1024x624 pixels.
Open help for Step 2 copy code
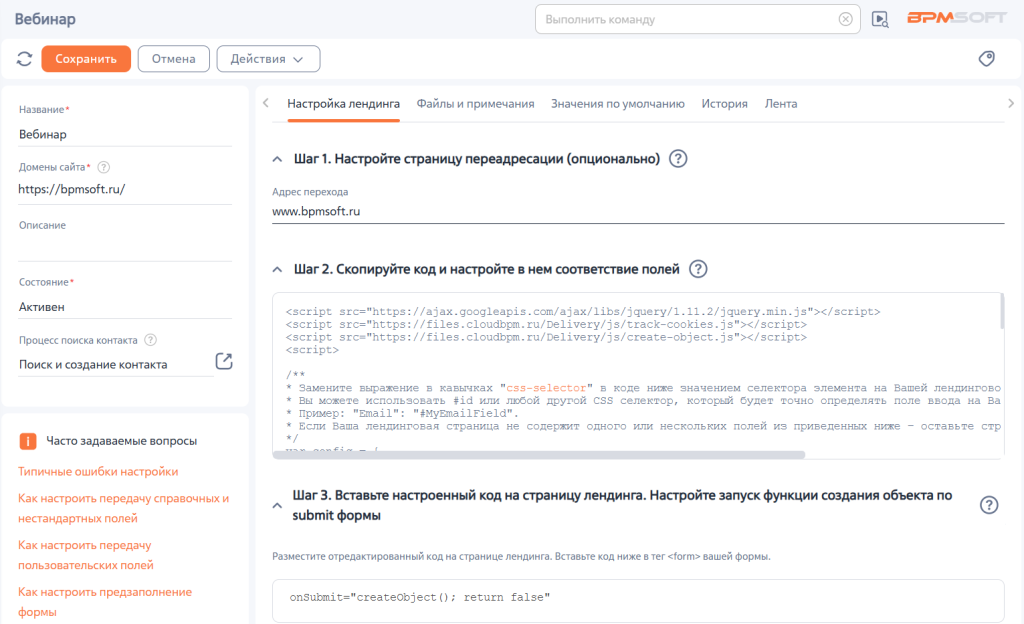[698, 269]
